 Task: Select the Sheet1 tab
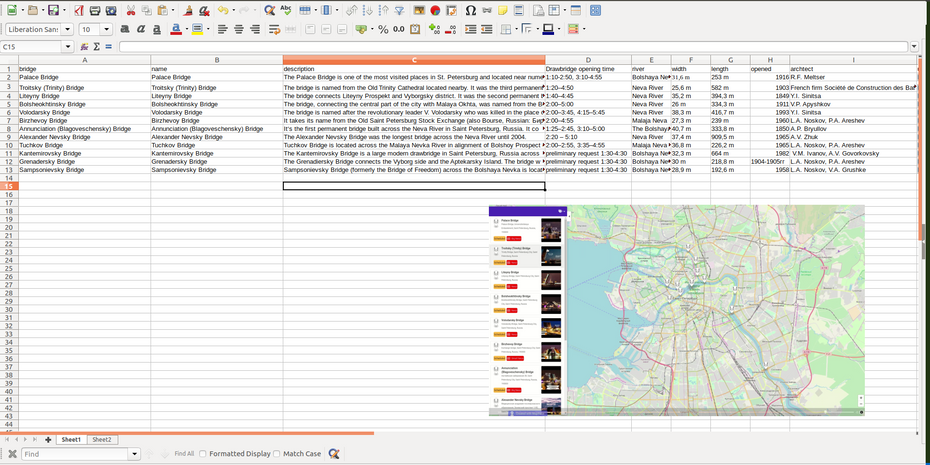[x=71, y=440]
